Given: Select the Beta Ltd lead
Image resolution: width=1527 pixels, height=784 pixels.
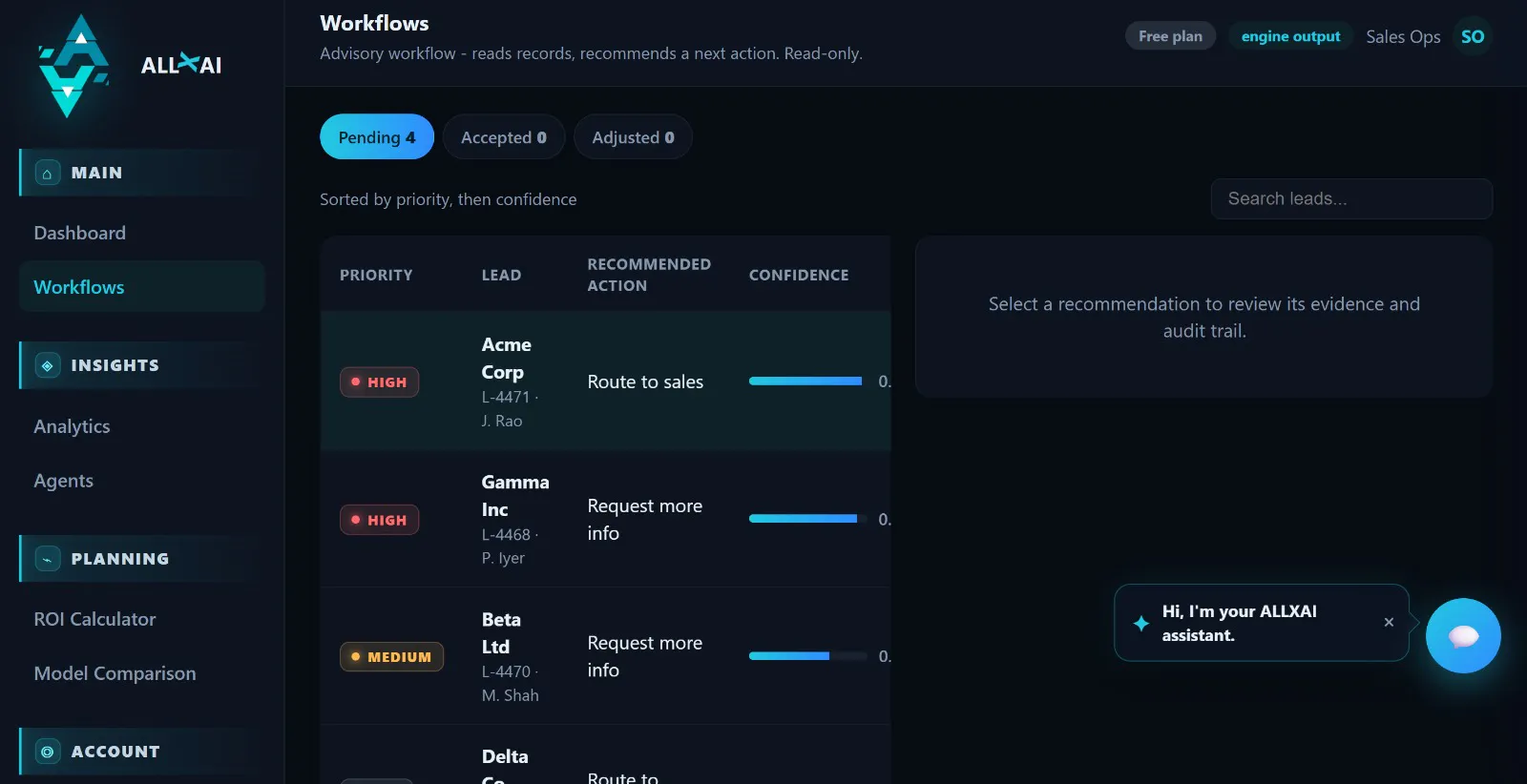Looking at the screenshot, I should pos(605,656).
